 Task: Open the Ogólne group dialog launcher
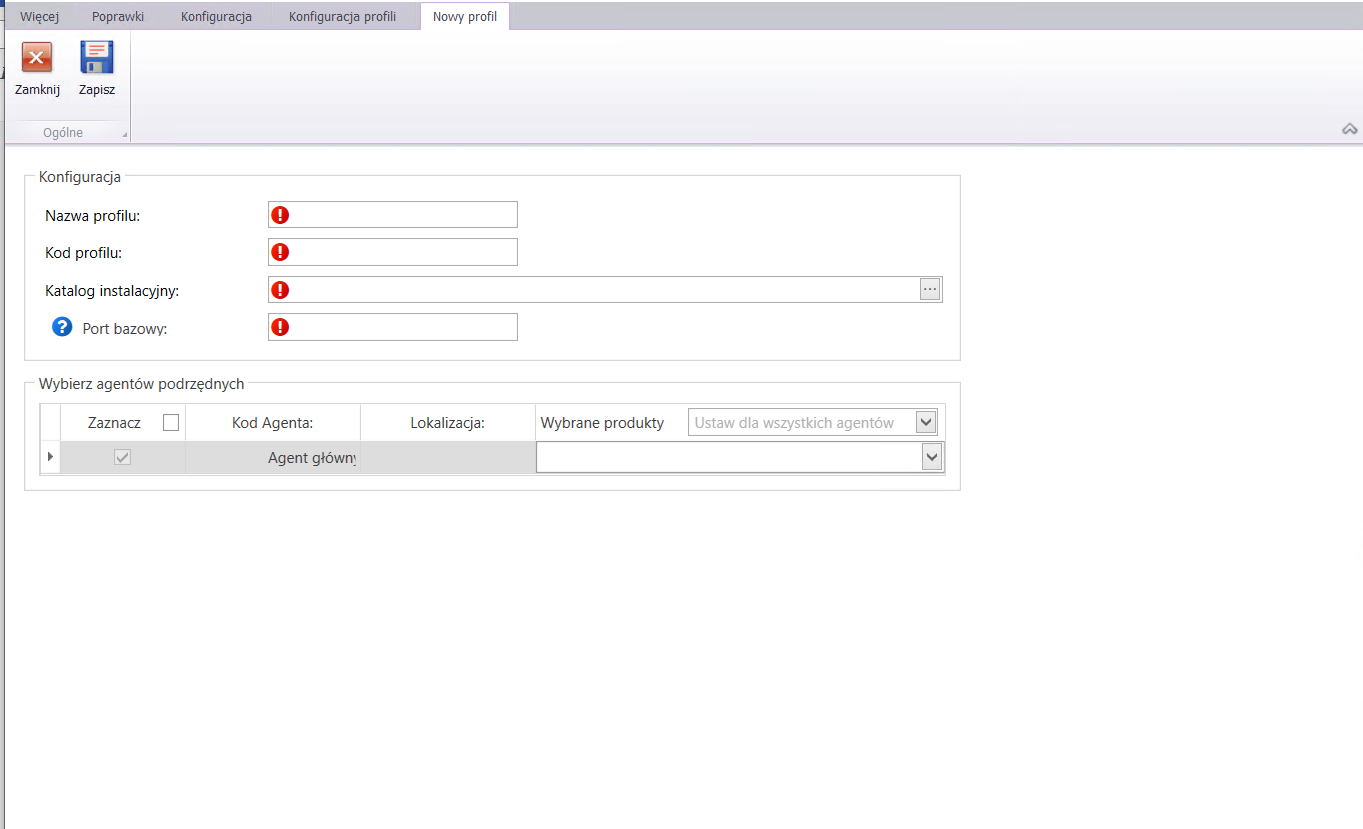tap(125, 135)
